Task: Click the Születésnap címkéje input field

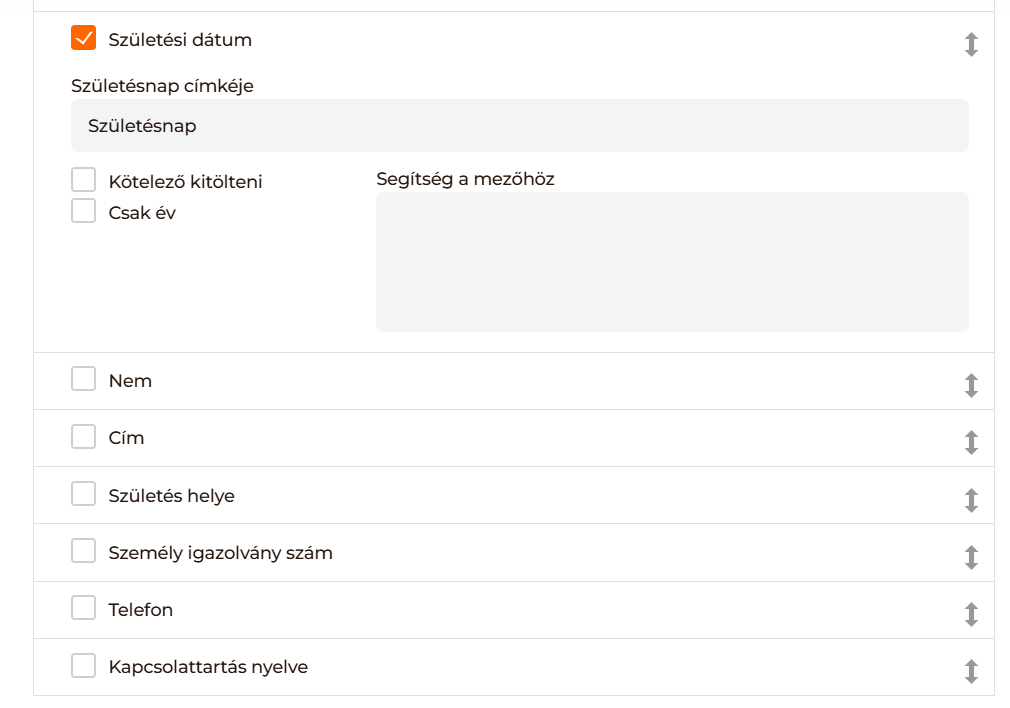Action: pos(520,126)
